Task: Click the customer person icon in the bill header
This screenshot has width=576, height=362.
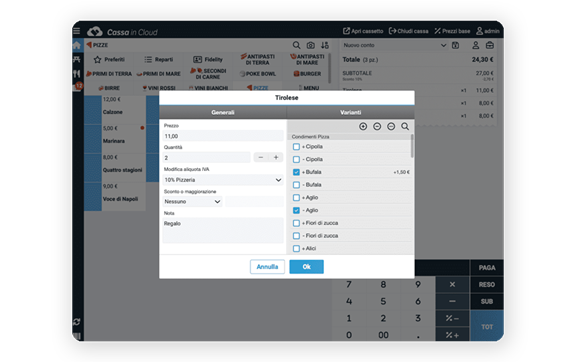Action: 476,45
